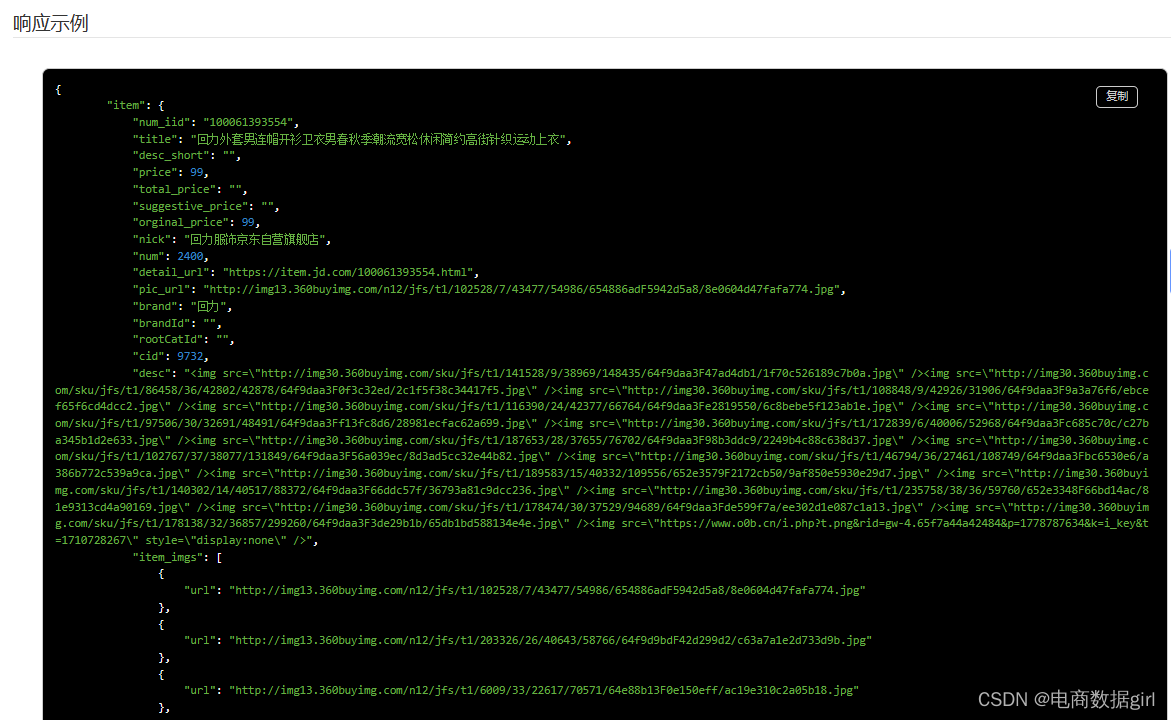Click the first item_imgs url ending 8e0604d47fafa774.jpg
Screen dimensions: 1171x720
click(547, 590)
